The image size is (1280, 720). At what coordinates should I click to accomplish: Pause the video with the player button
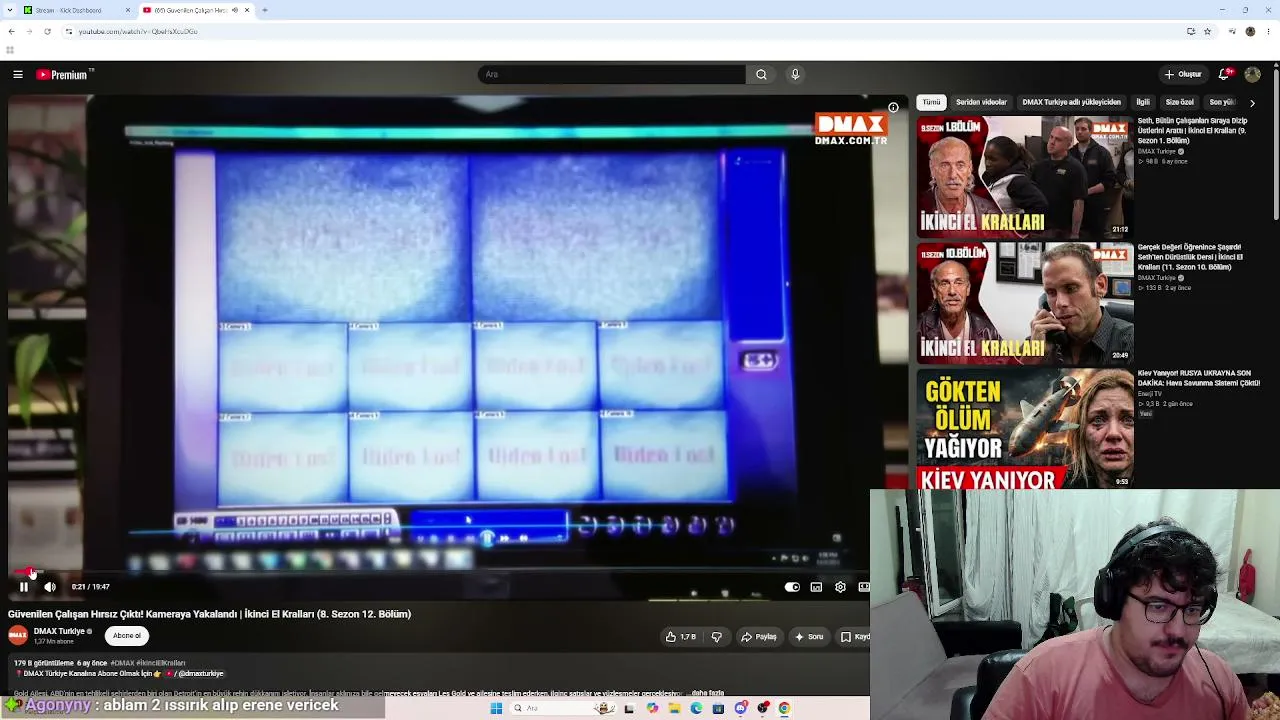[x=24, y=587]
